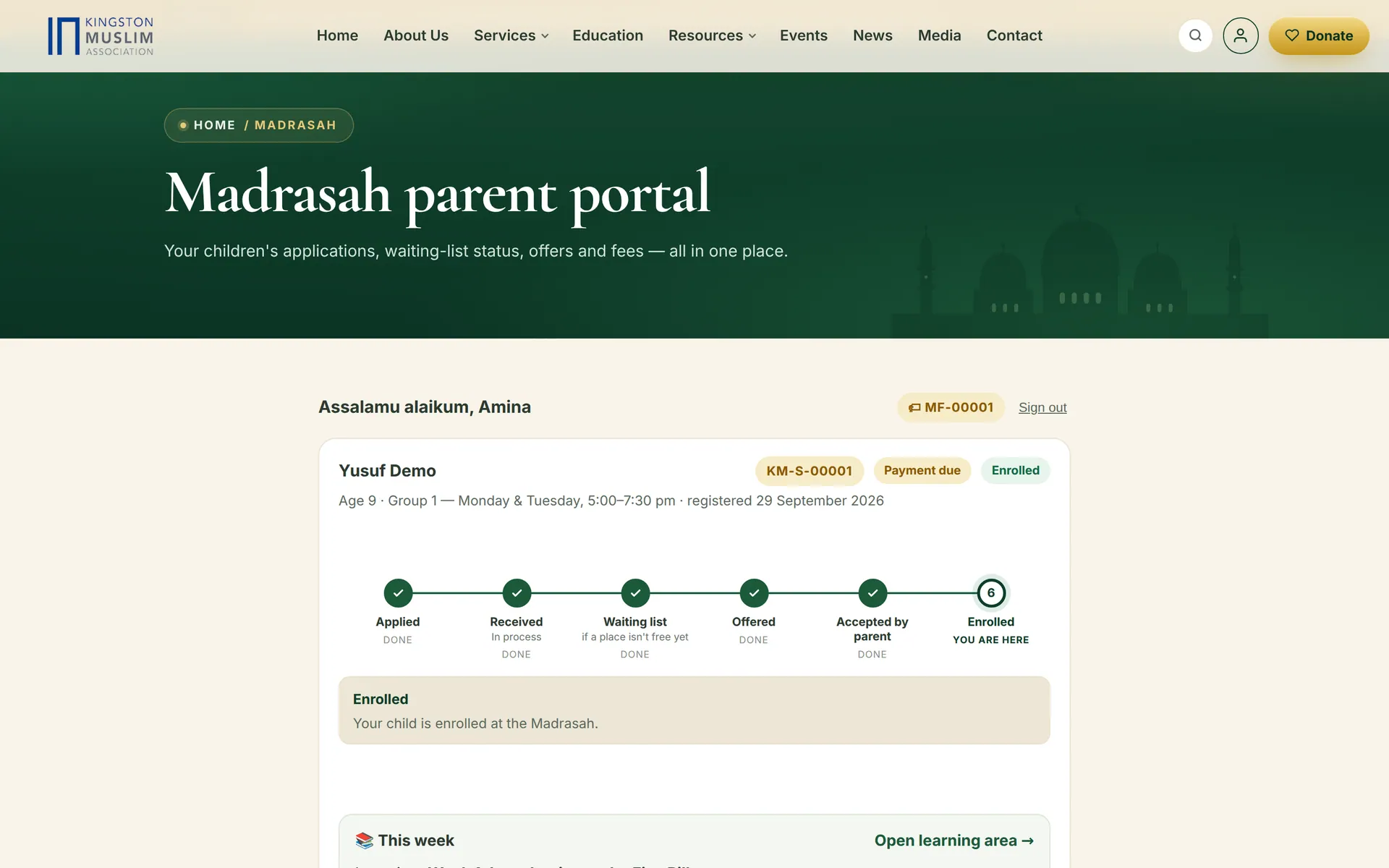The image size is (1389, 868).
Task: Click the Yusuf Demo student name
Action: pos(387,471)
